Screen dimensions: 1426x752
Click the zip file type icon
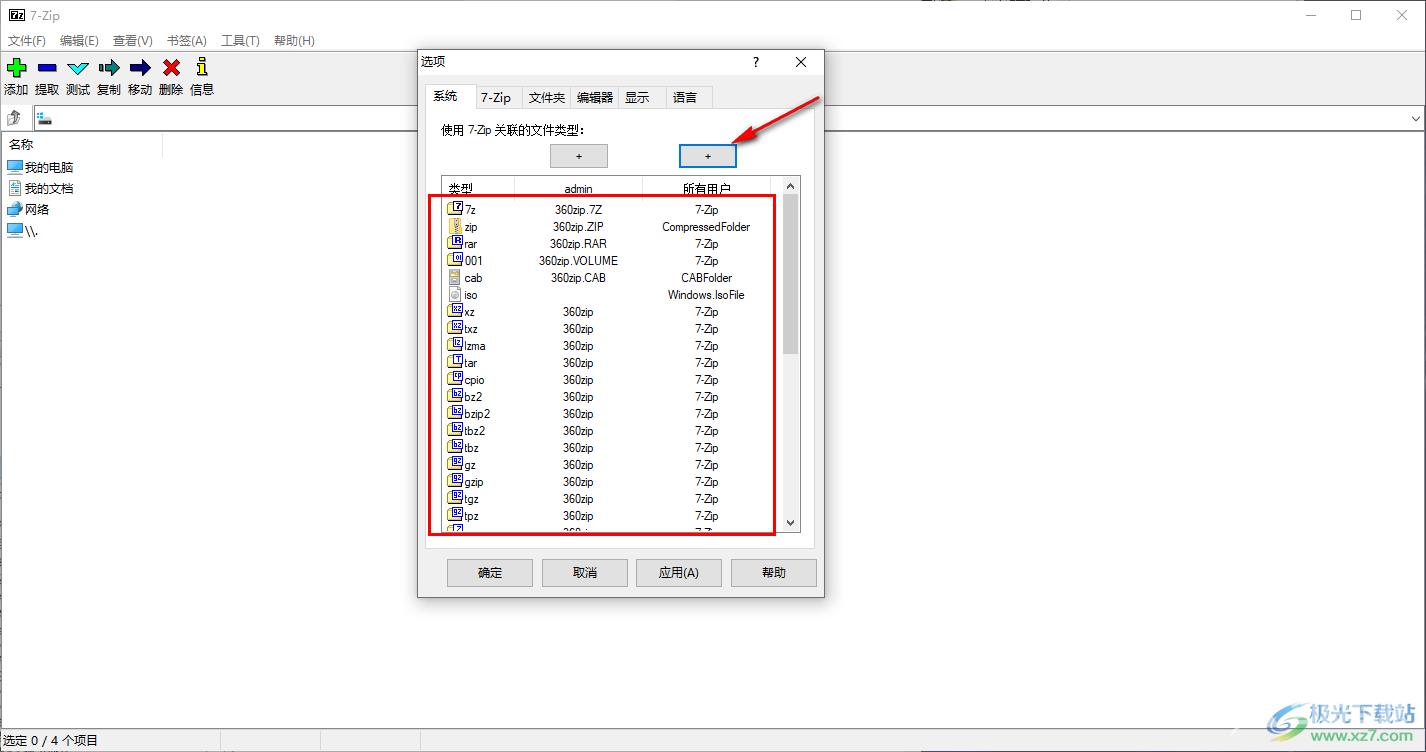(x=456, y=226)
